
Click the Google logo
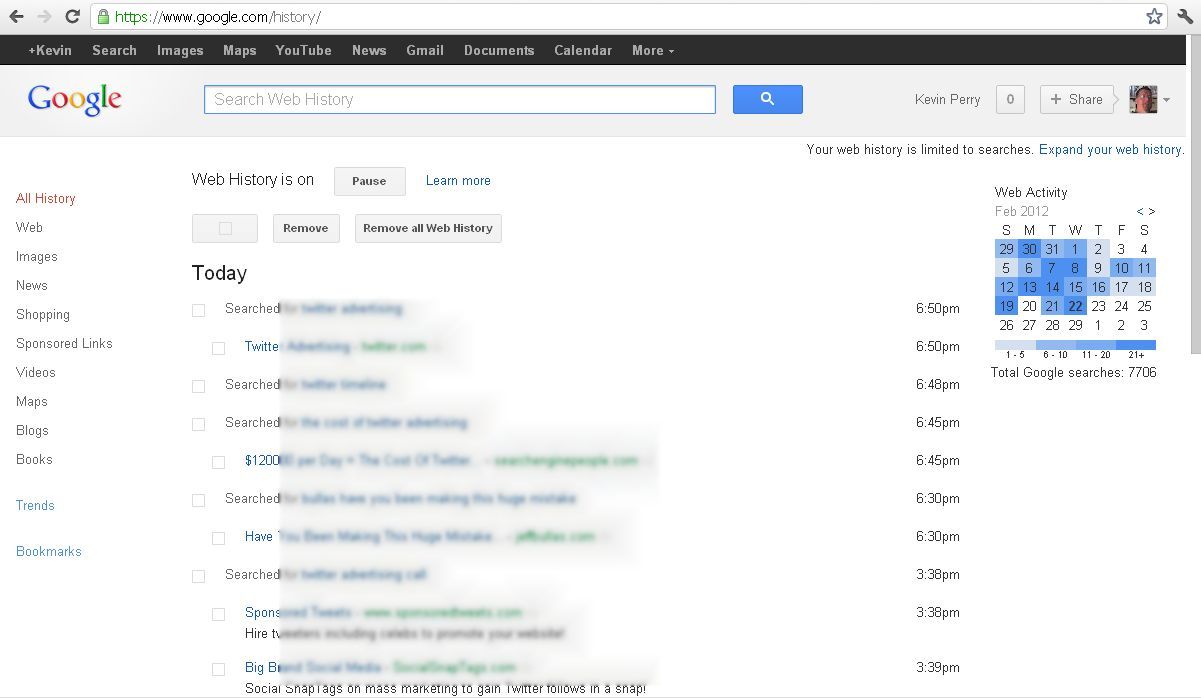(x=75, y=99)
